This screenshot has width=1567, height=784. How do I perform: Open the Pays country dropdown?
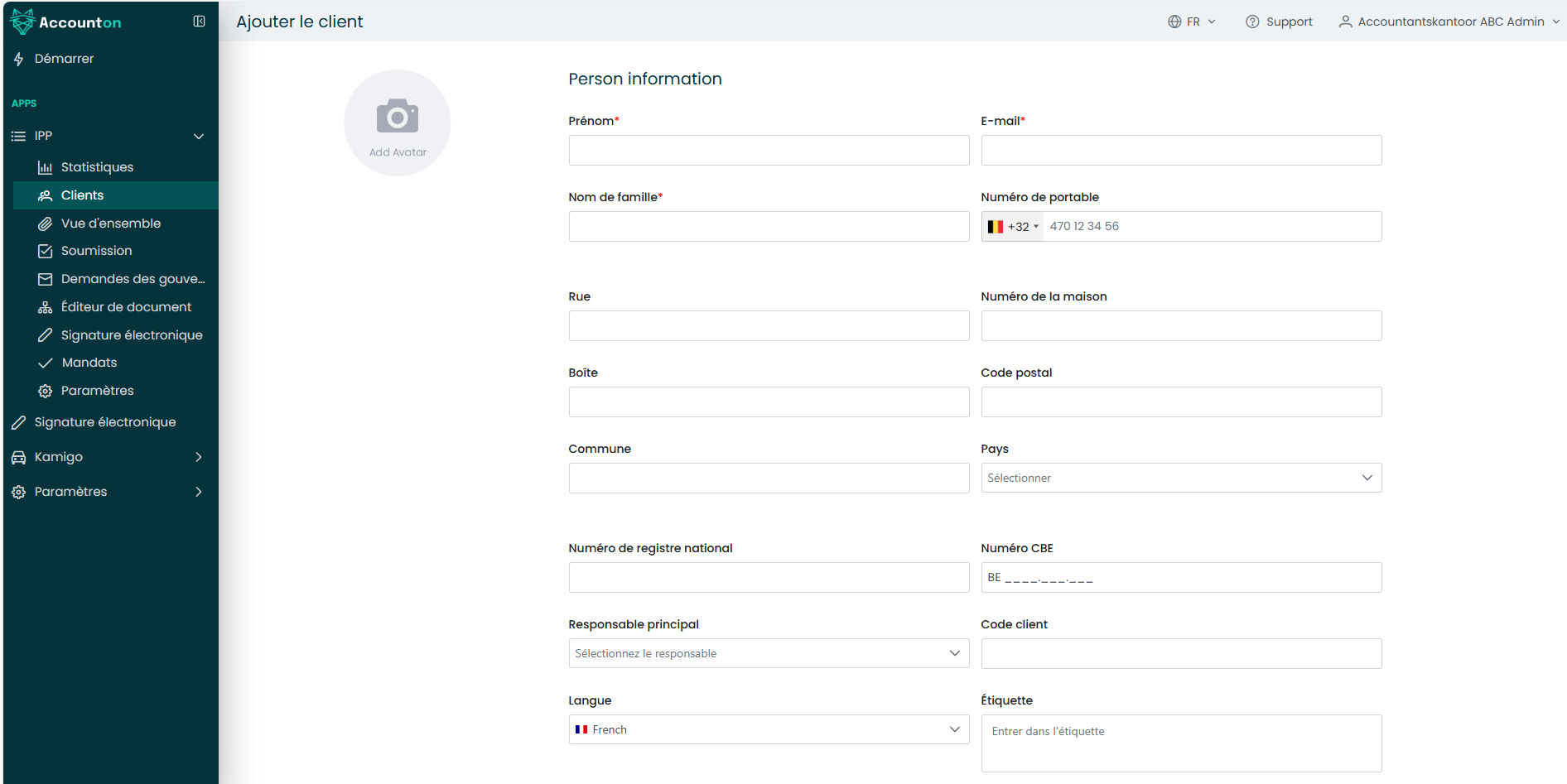pos(1181,478)
